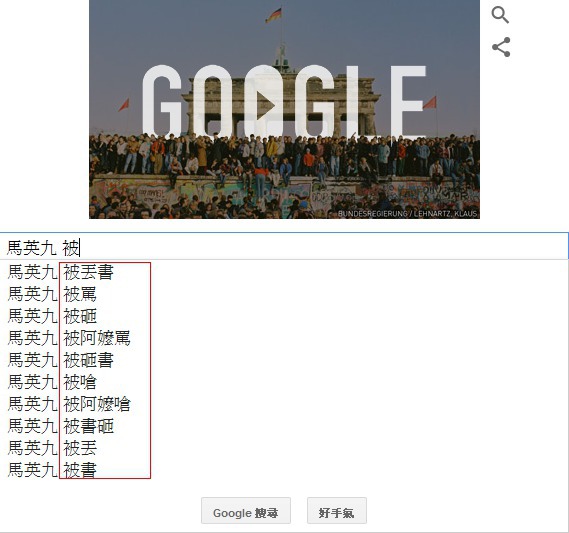Click the Bundesregierung photo credit text
This screenshot has width=569, height=533.
coord(407,214)
